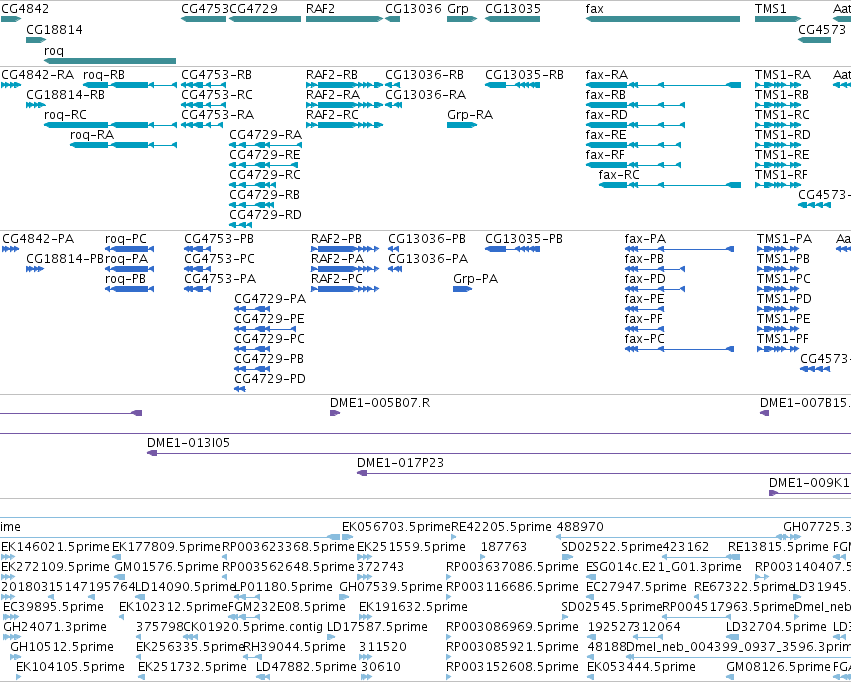
Task: Click the teal roq gene bar
Action: coord(110,61)
